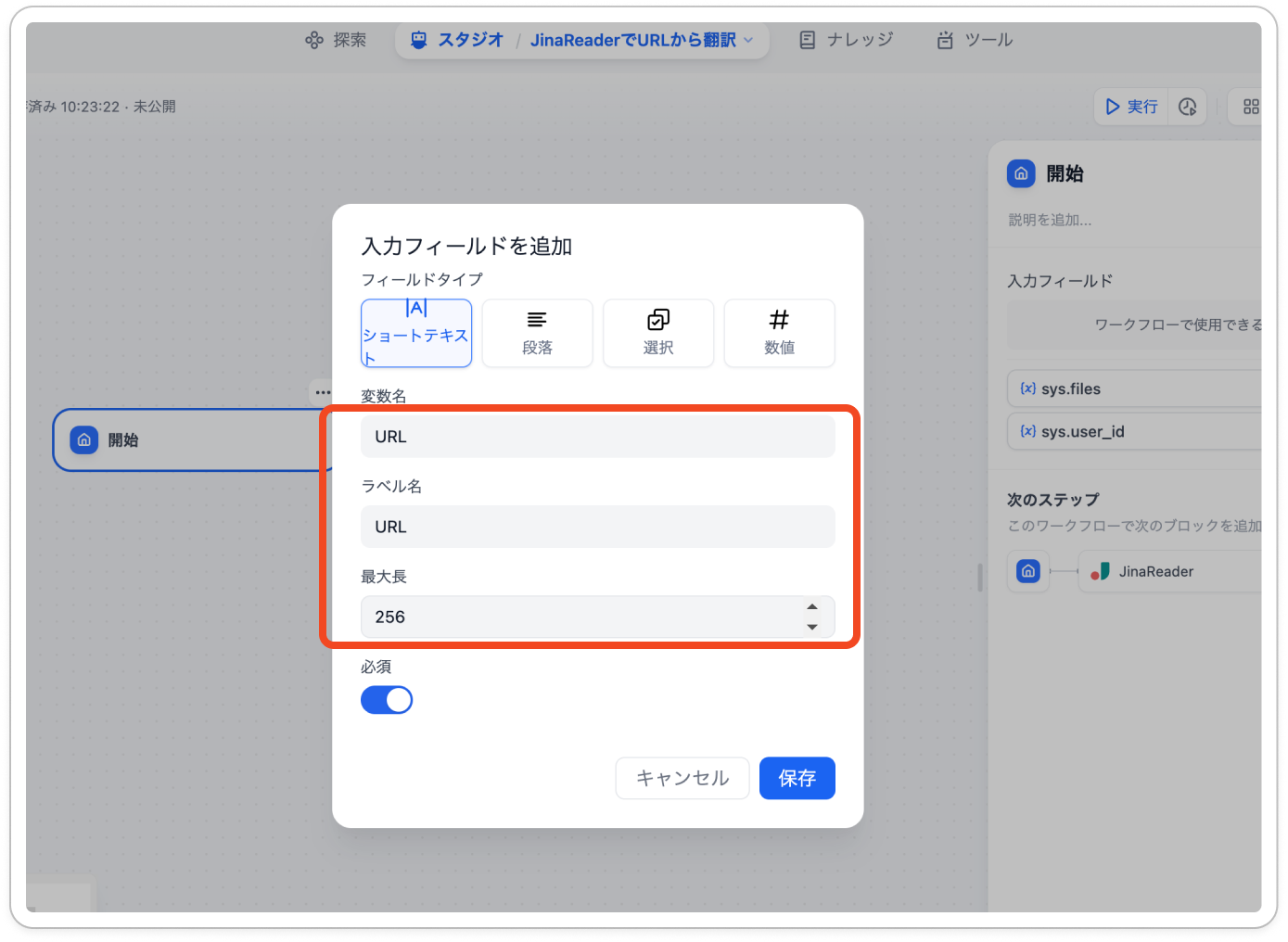Image resolution: width=1288 pixels, height=942 pixels.
Task: Click the sys.user_id variable icon
Action: [x=1028, y=431]
